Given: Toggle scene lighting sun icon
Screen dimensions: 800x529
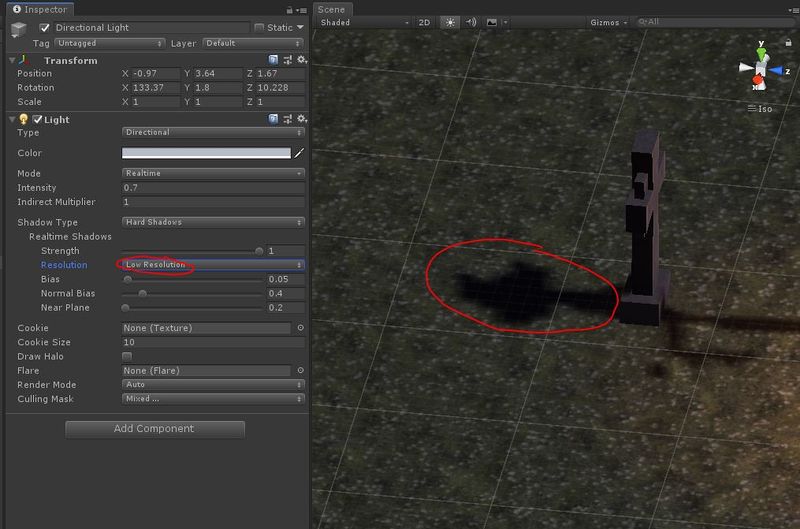Looking at the screenshot, I should (x=449, y=22).
